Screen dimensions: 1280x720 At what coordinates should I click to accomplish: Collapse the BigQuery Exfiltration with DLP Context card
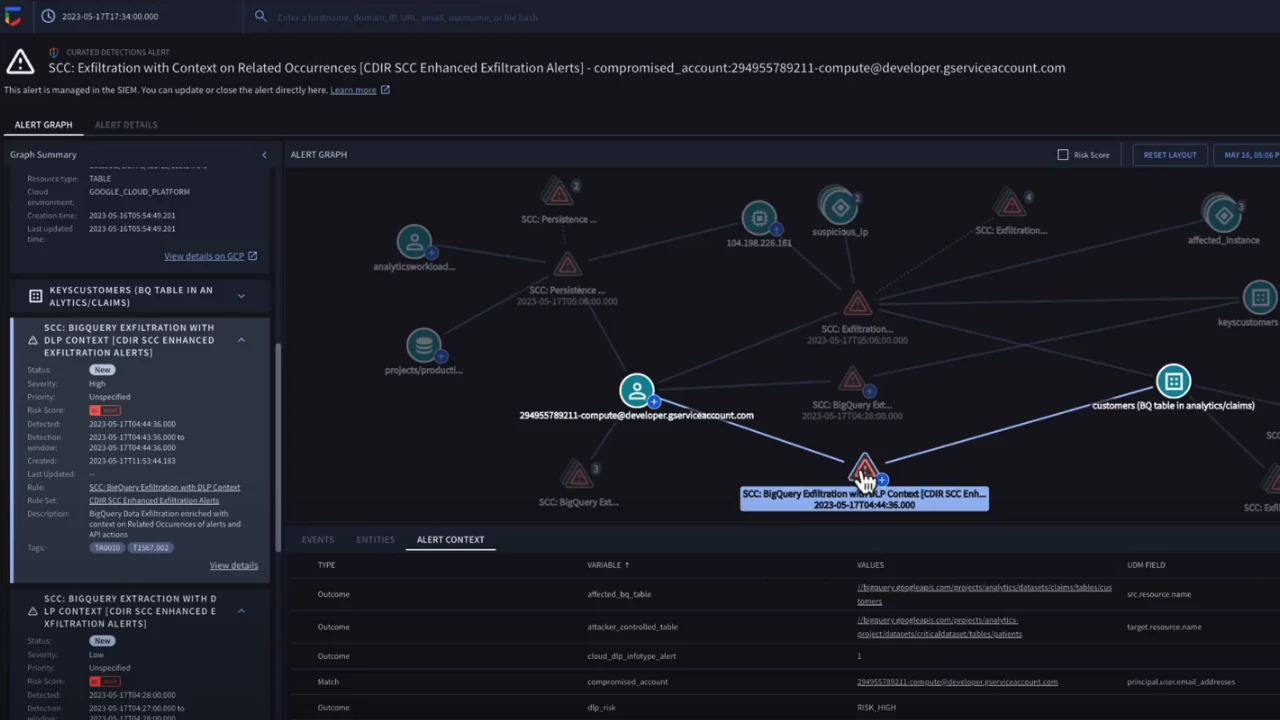(241, 340)
